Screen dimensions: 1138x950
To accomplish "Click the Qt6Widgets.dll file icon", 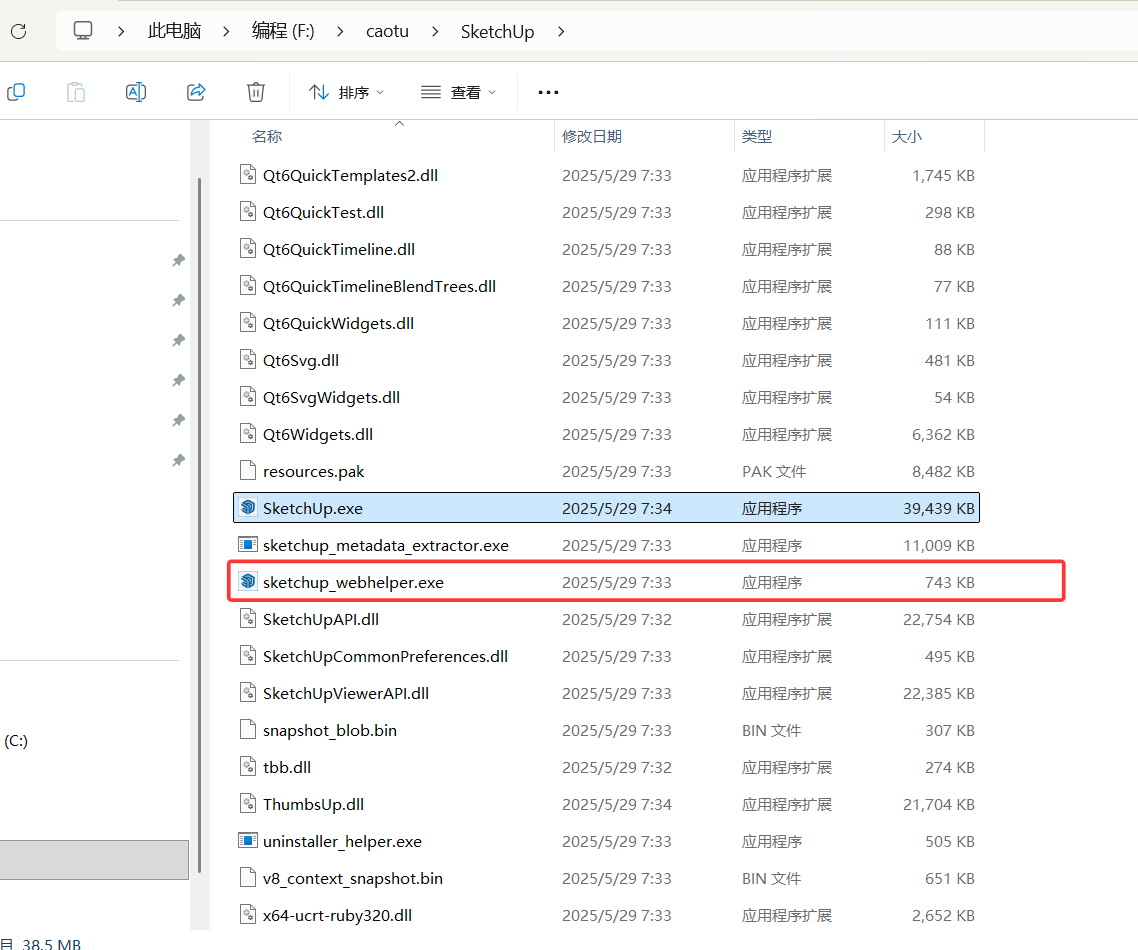I will tap(248, 433).
